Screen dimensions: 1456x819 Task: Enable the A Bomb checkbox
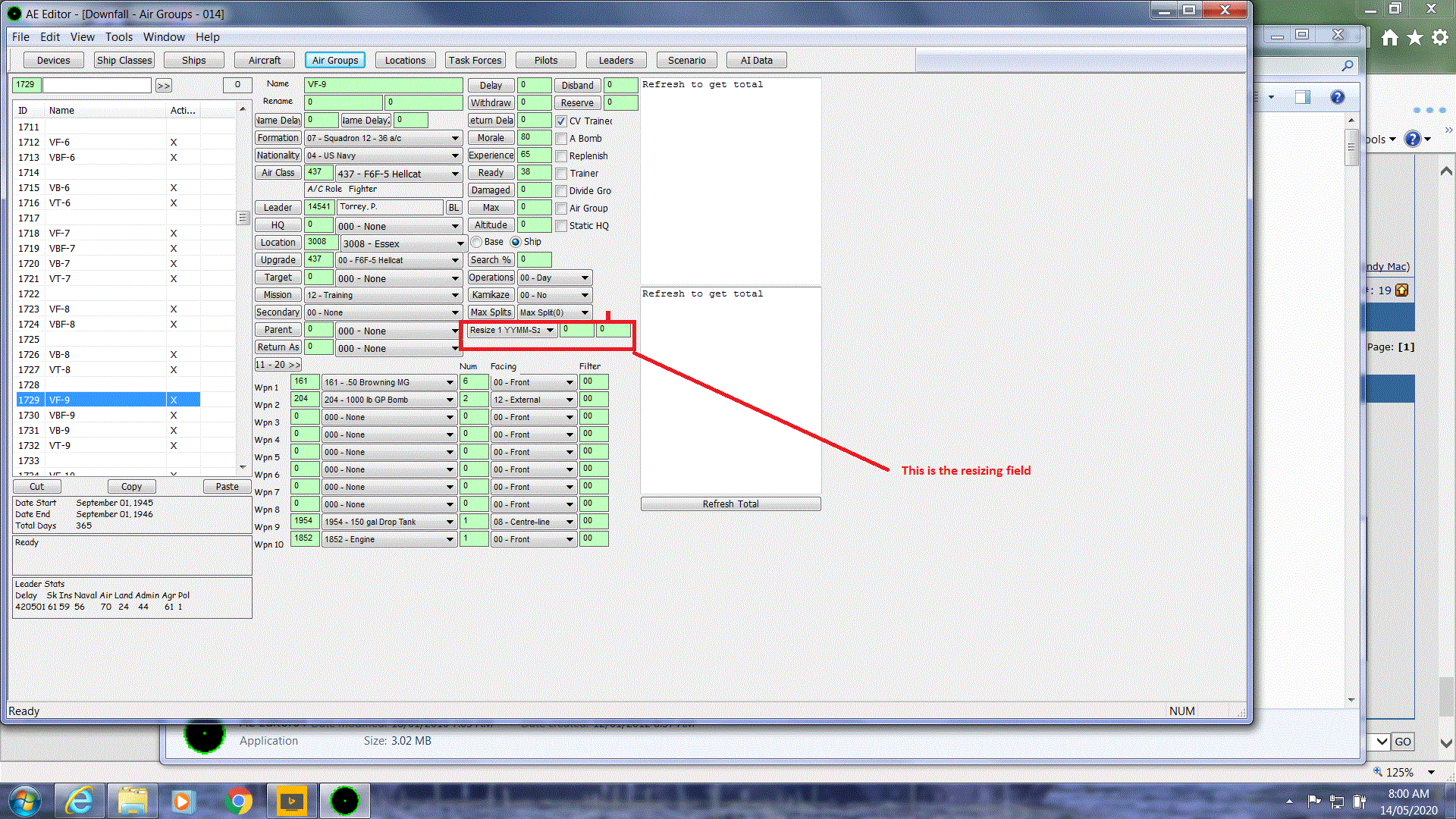point(561,139)
